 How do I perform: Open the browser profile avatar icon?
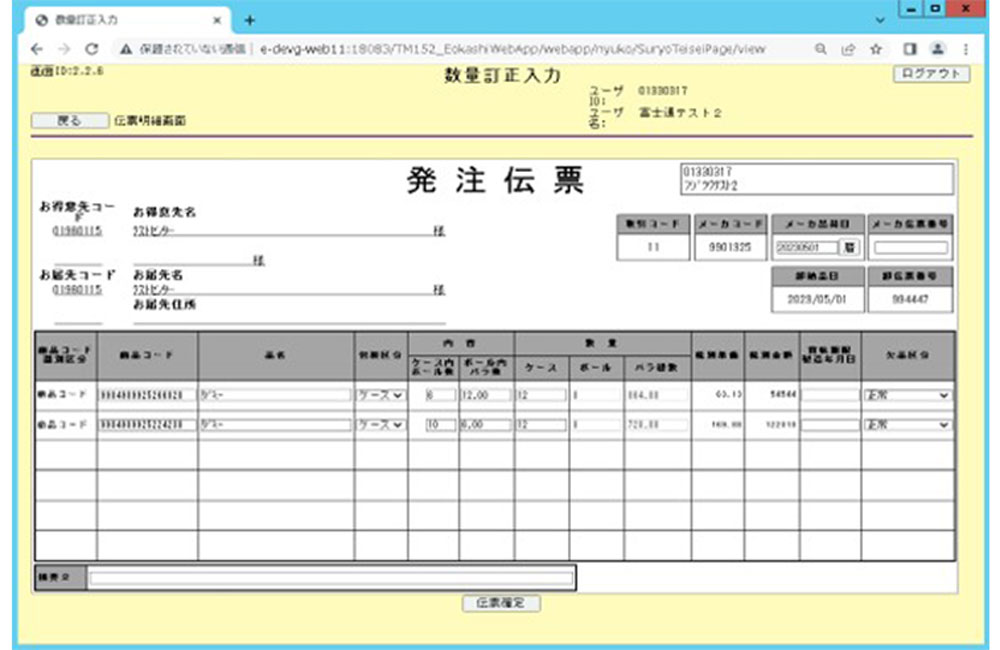click(x=938, y=49)
